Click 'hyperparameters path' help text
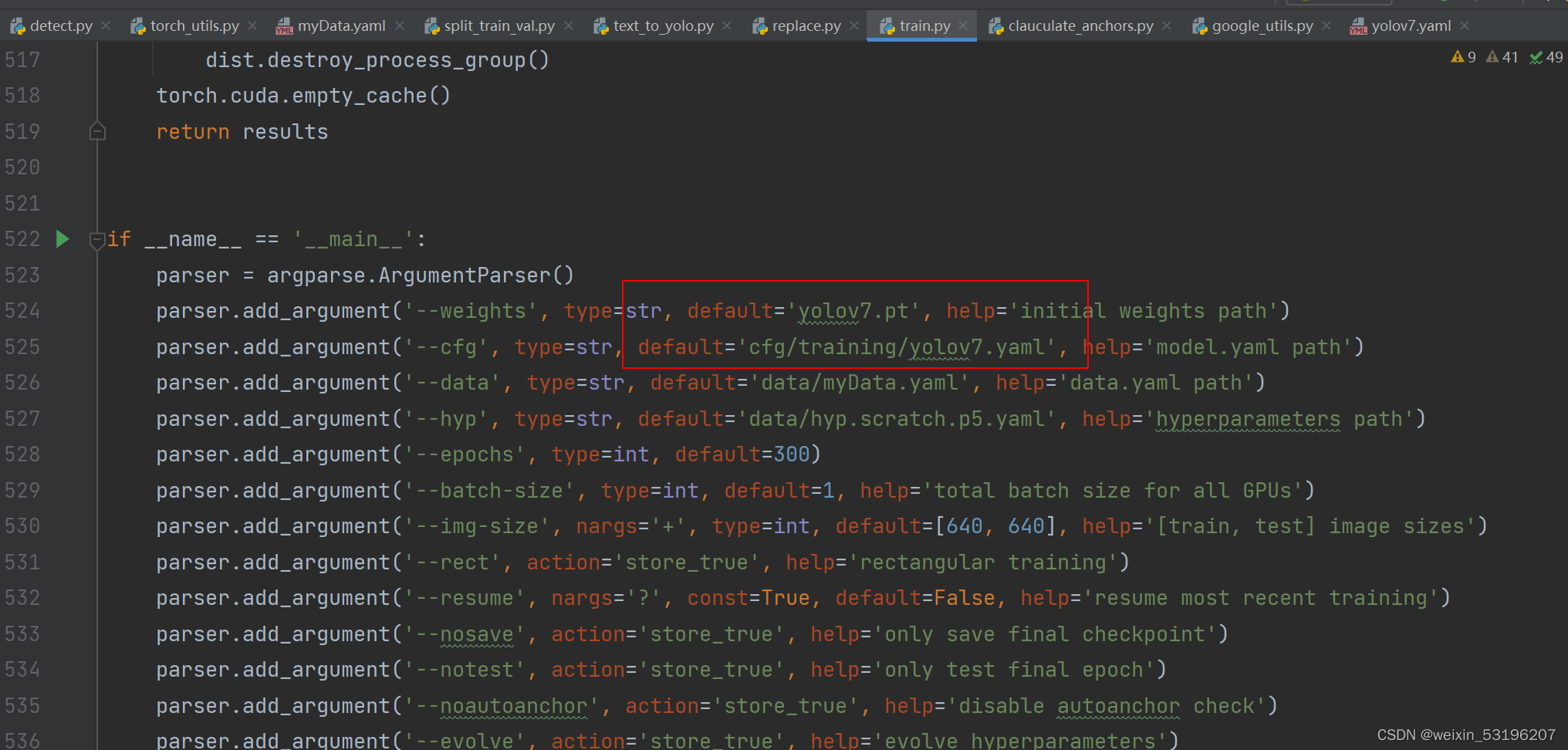This screenshot has width=1568, height=750. coord(1279,419)
